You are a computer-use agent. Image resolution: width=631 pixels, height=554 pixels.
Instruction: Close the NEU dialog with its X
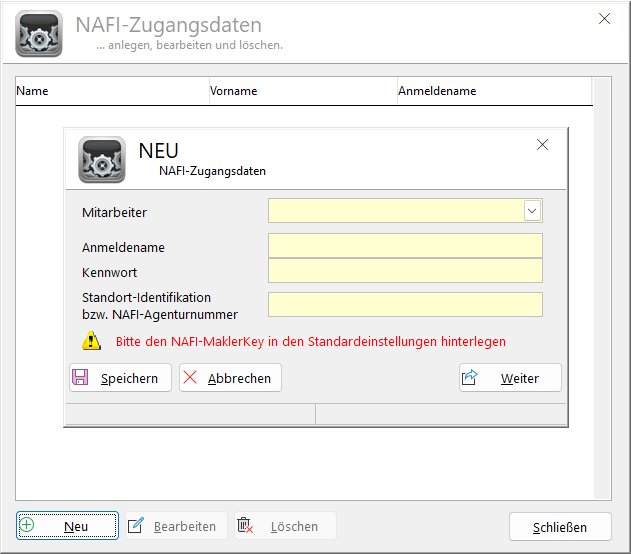pos(543,145)
